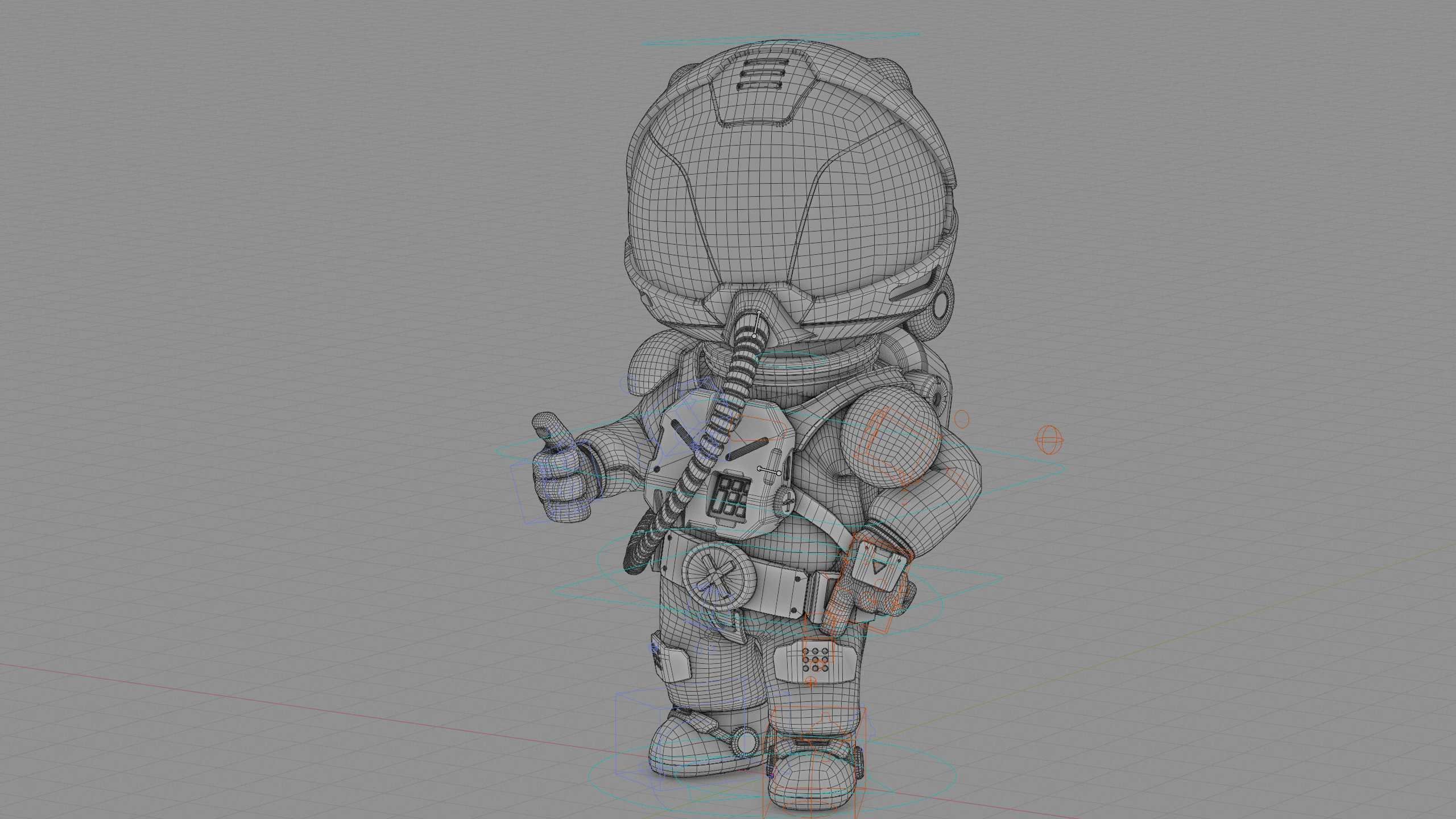Click the thumbs-up gloved hand
Screen dimensions: 1456x819
561,467
